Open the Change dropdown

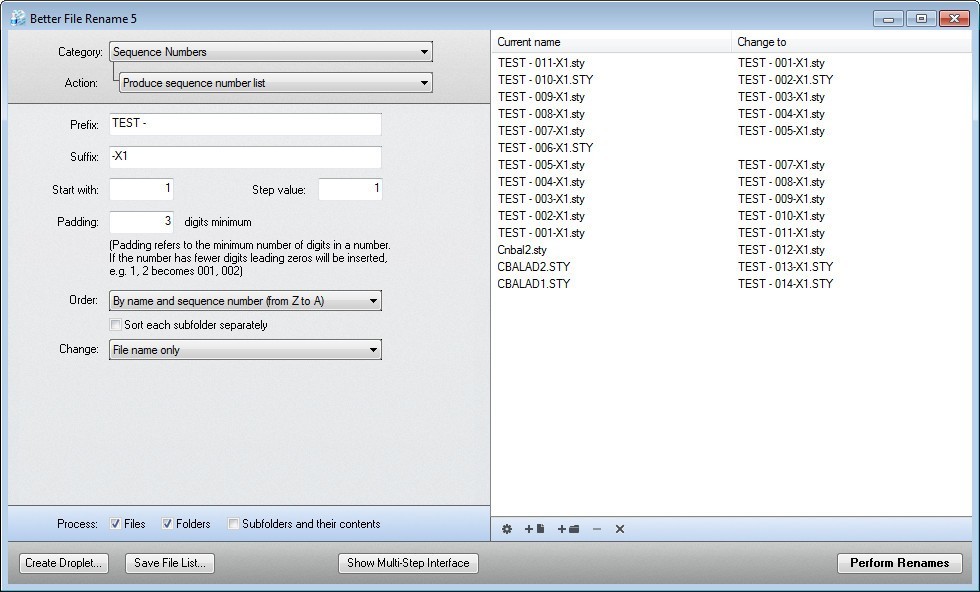pos(245,349)
